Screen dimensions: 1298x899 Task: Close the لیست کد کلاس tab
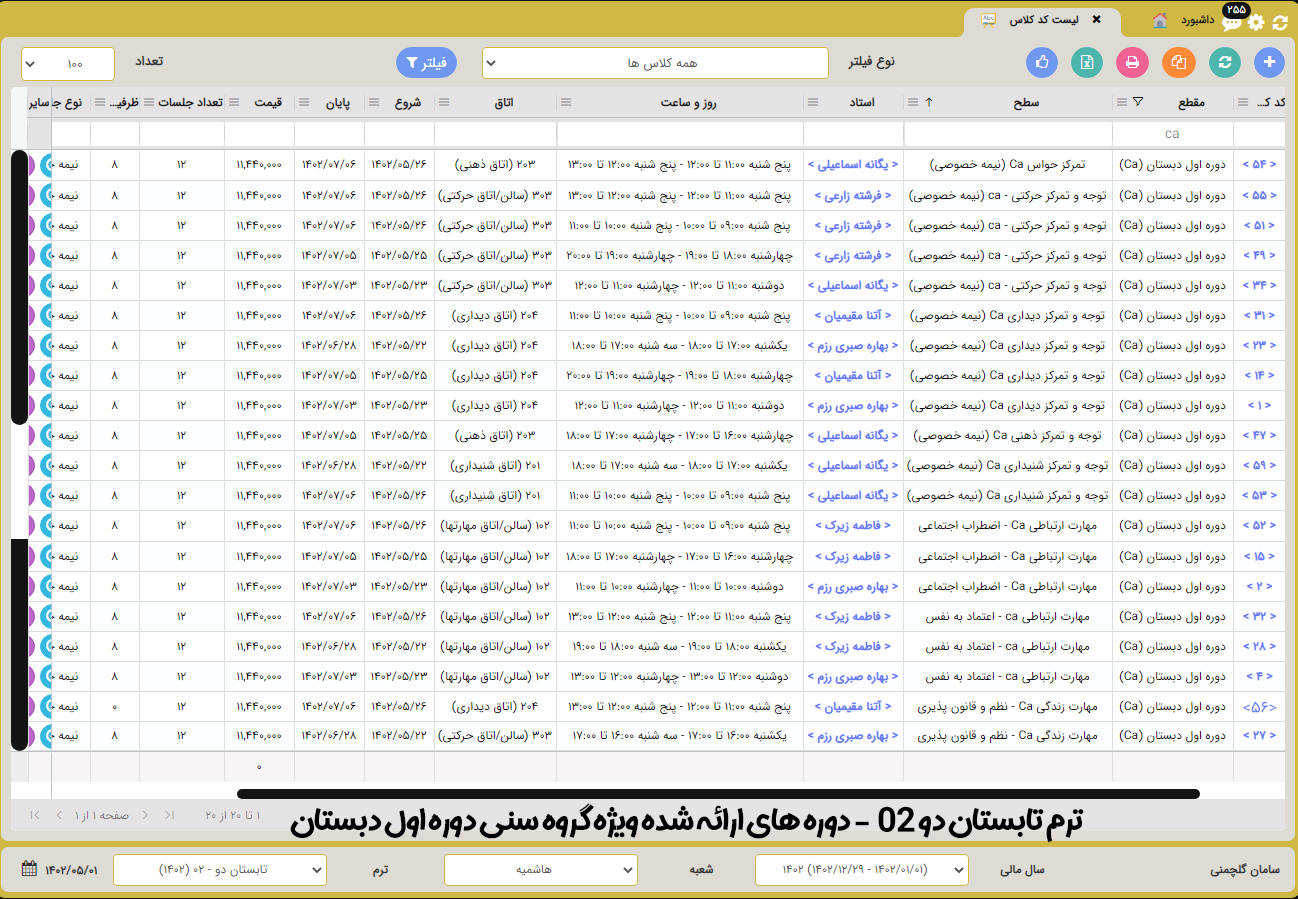point(1096,20)
